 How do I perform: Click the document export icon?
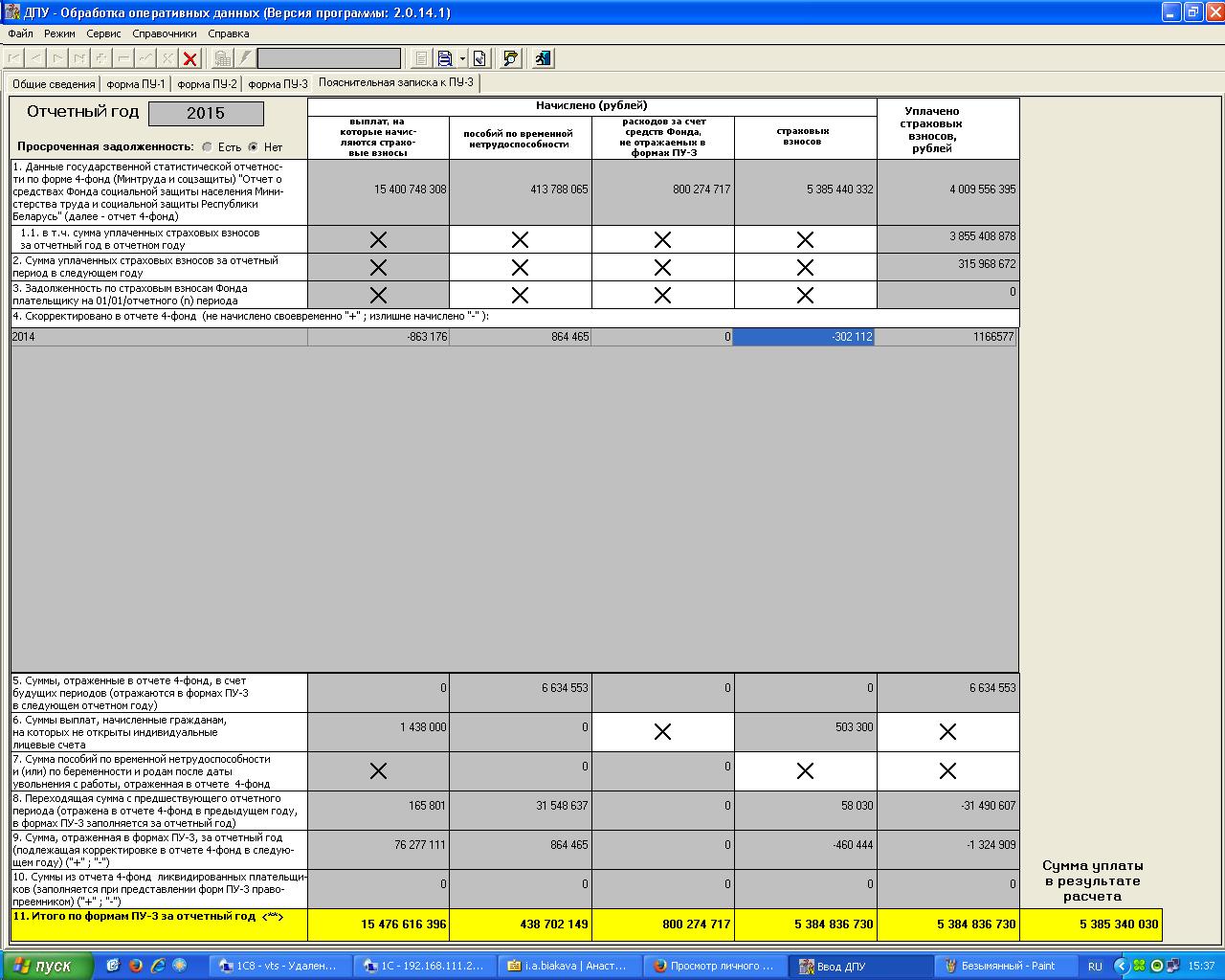point(479,58)
